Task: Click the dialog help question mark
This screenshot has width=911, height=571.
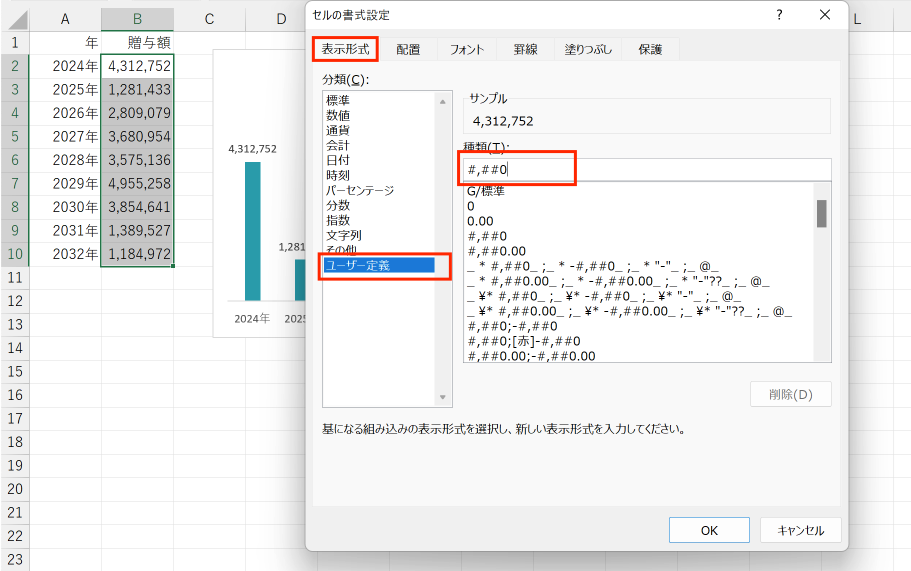Action: pos(779,15)
